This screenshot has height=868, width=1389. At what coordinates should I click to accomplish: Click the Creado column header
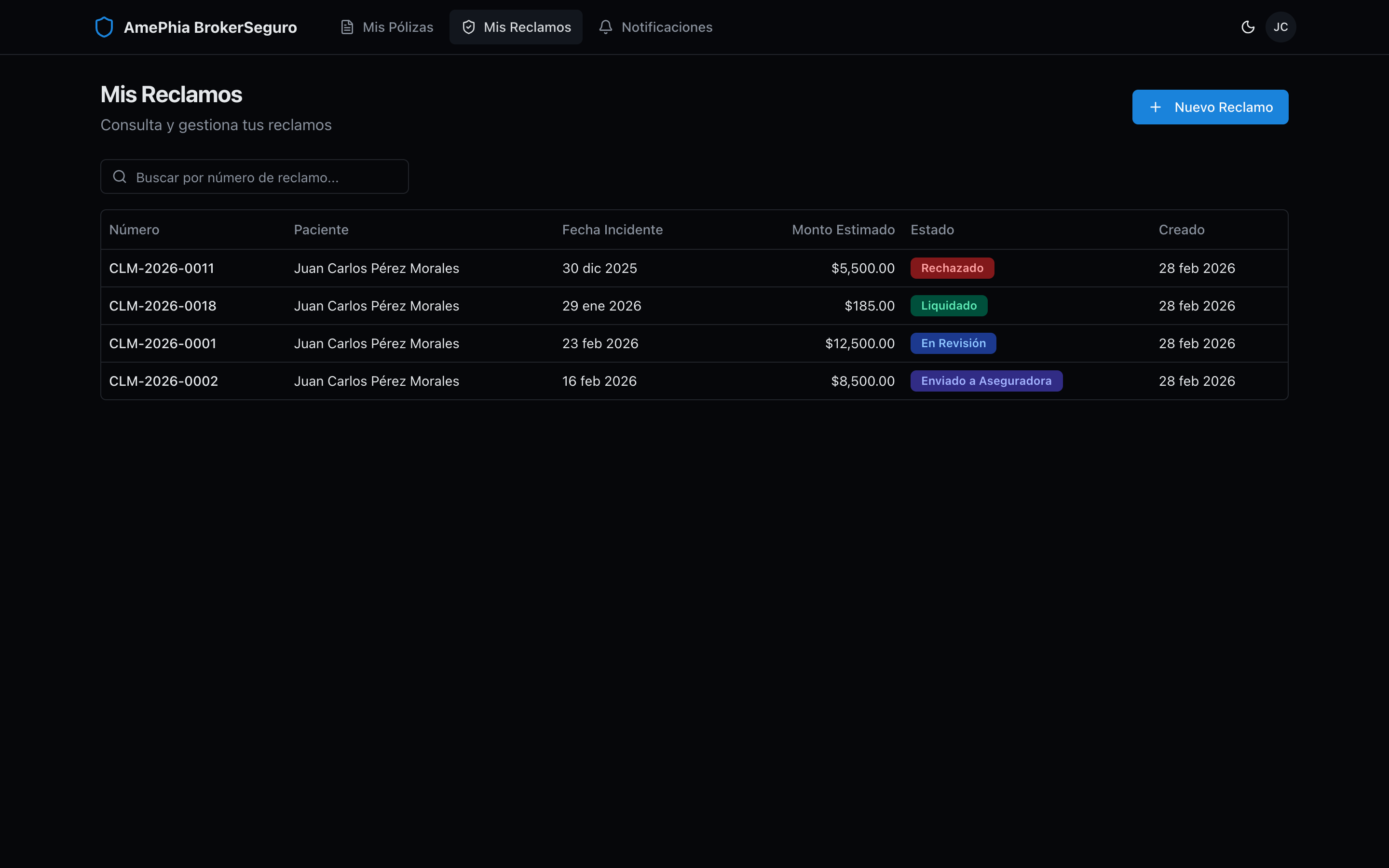point(1181,230)
